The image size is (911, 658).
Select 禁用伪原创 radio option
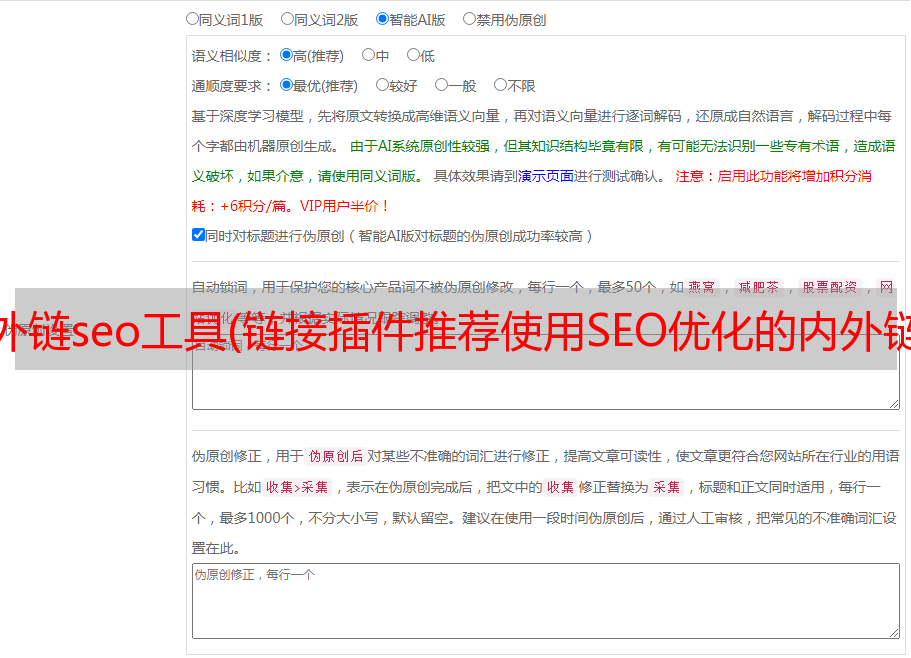coord(469,19)
